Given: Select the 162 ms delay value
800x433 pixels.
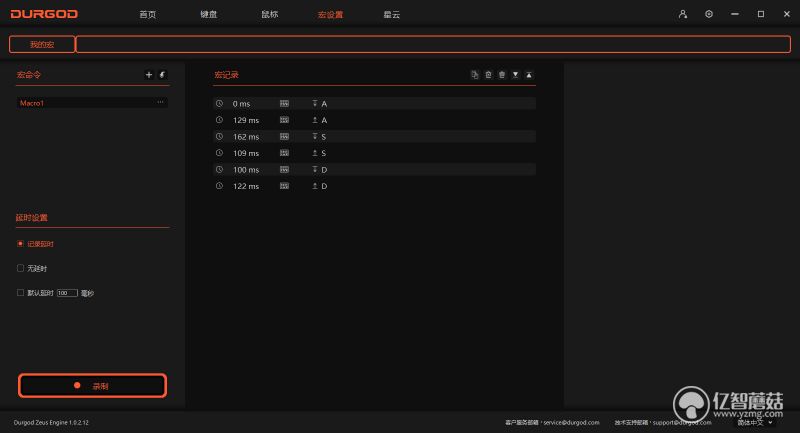Looking at the screenshot, I should click(x=246, y=137).
